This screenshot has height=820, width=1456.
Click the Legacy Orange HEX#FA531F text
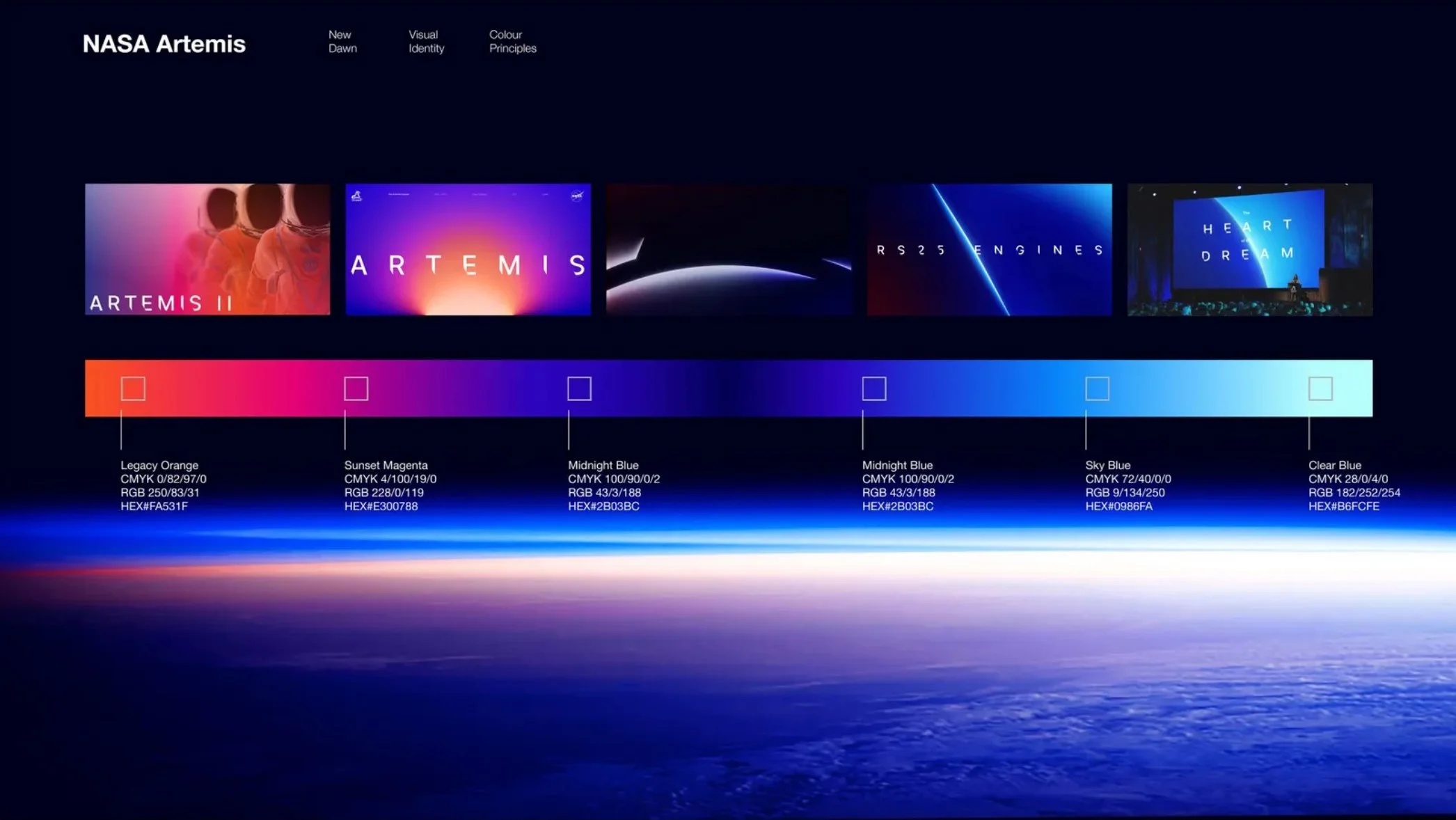pyautogui.click(x=154, y=506)
